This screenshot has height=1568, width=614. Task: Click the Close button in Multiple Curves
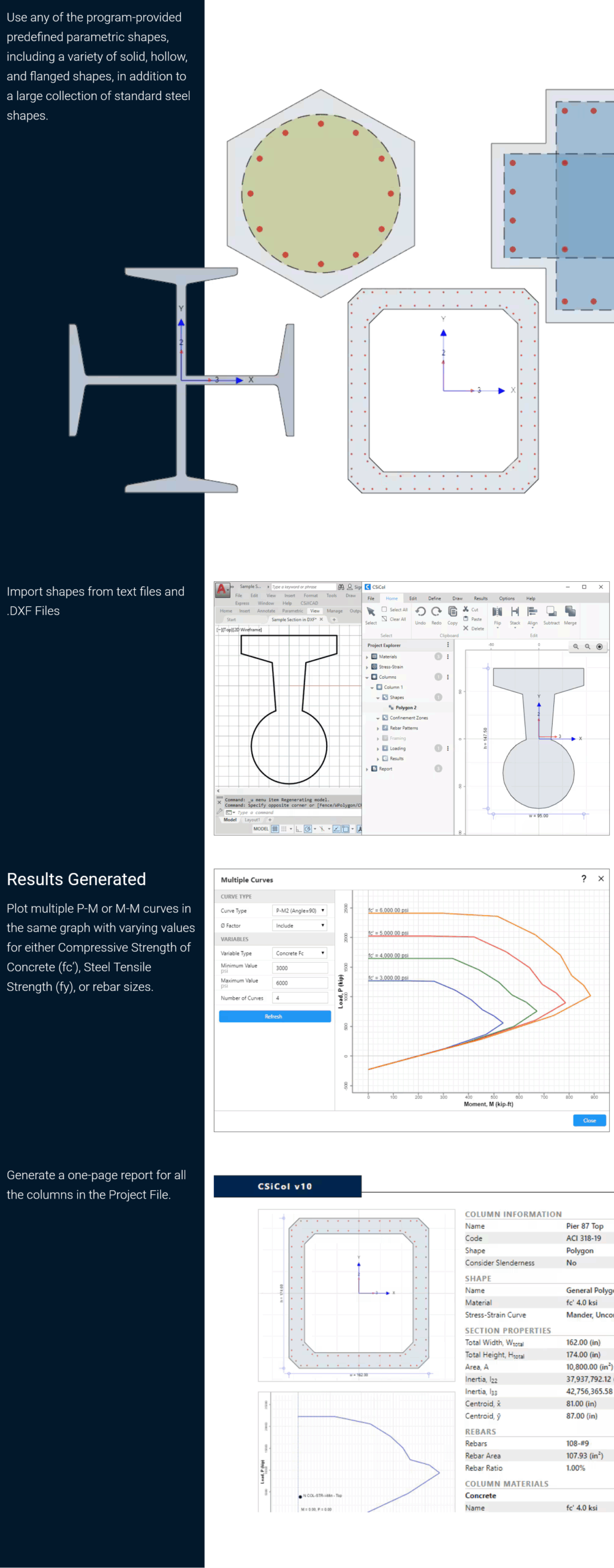tap(589, 1120)
